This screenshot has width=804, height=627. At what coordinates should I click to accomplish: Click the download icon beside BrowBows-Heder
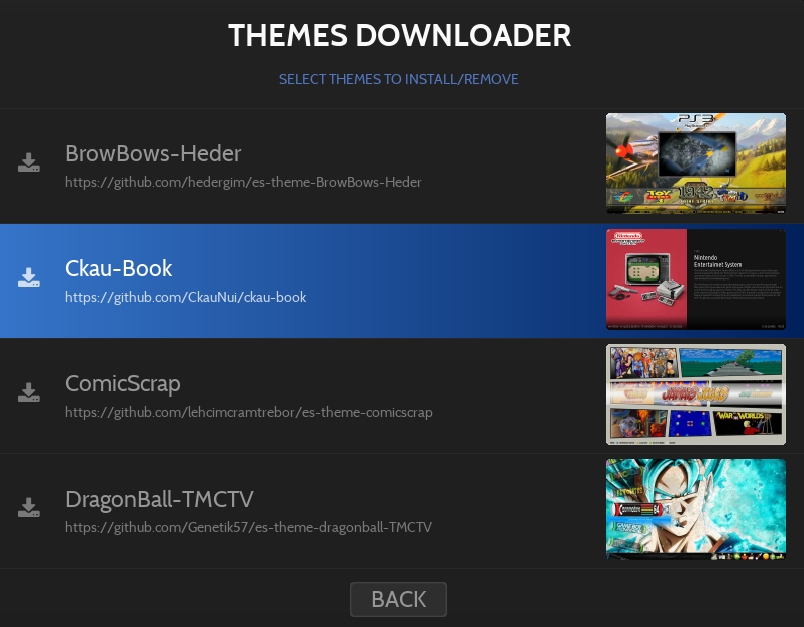point(29,163)
